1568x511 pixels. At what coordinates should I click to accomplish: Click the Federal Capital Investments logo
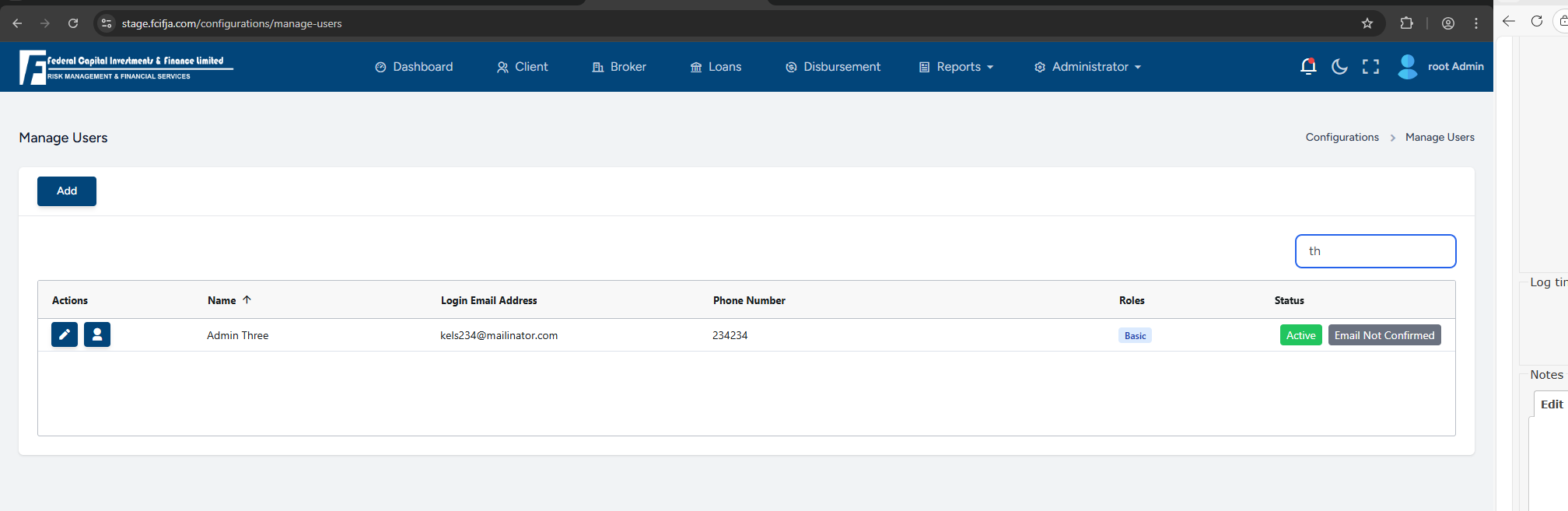125,68
